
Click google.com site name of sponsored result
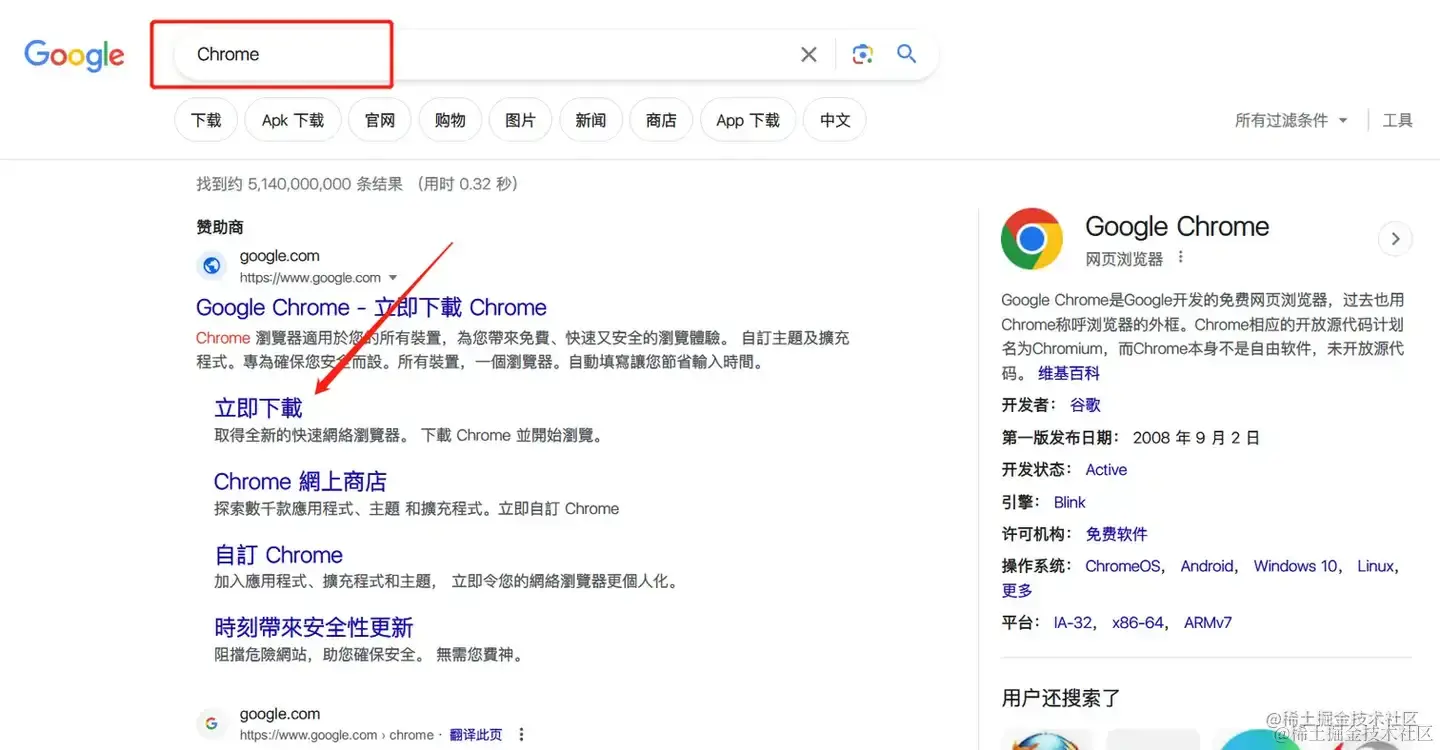point(280,256)
